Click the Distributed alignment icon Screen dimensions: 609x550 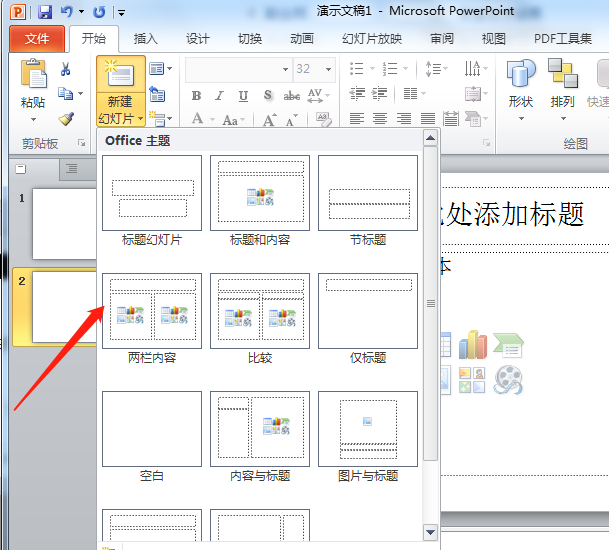click(451, 118)
